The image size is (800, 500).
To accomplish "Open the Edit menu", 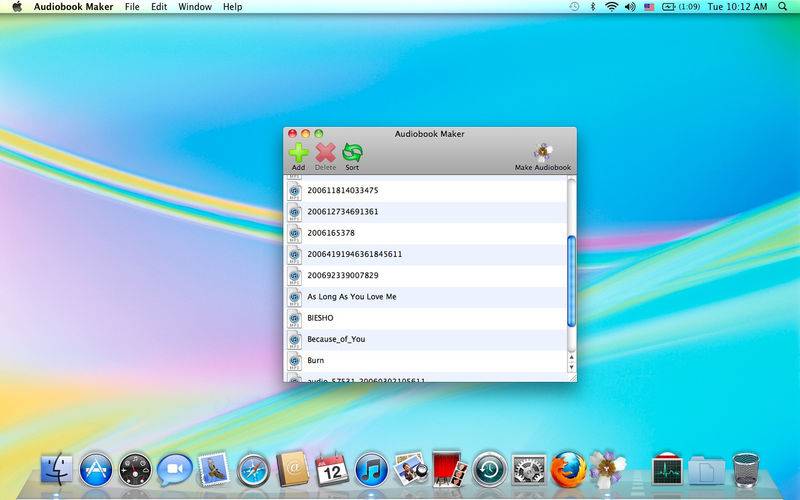I will tap(159, 7).
